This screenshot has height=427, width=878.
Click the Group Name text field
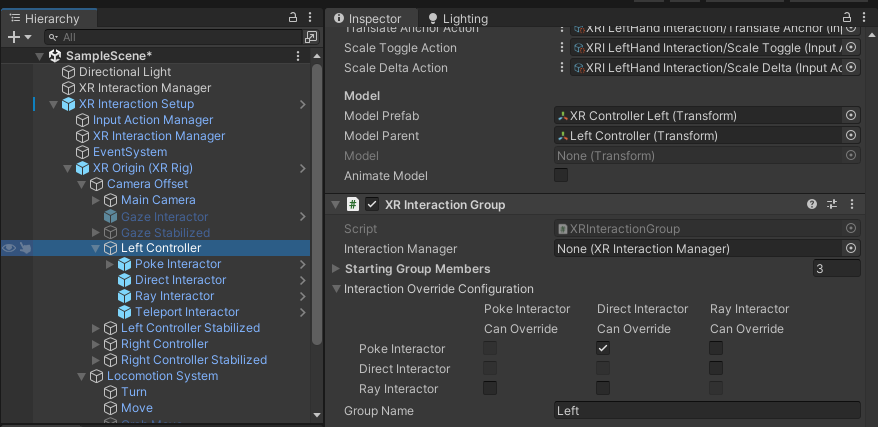[706, 410]
